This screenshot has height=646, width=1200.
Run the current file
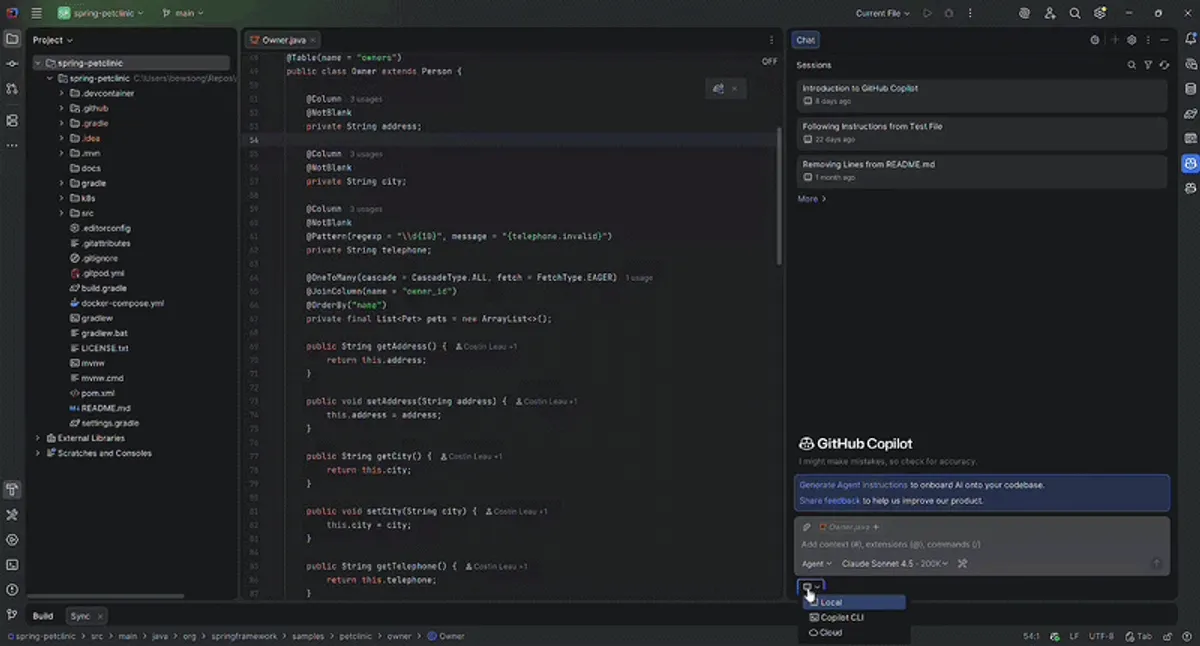coord(928,13)
